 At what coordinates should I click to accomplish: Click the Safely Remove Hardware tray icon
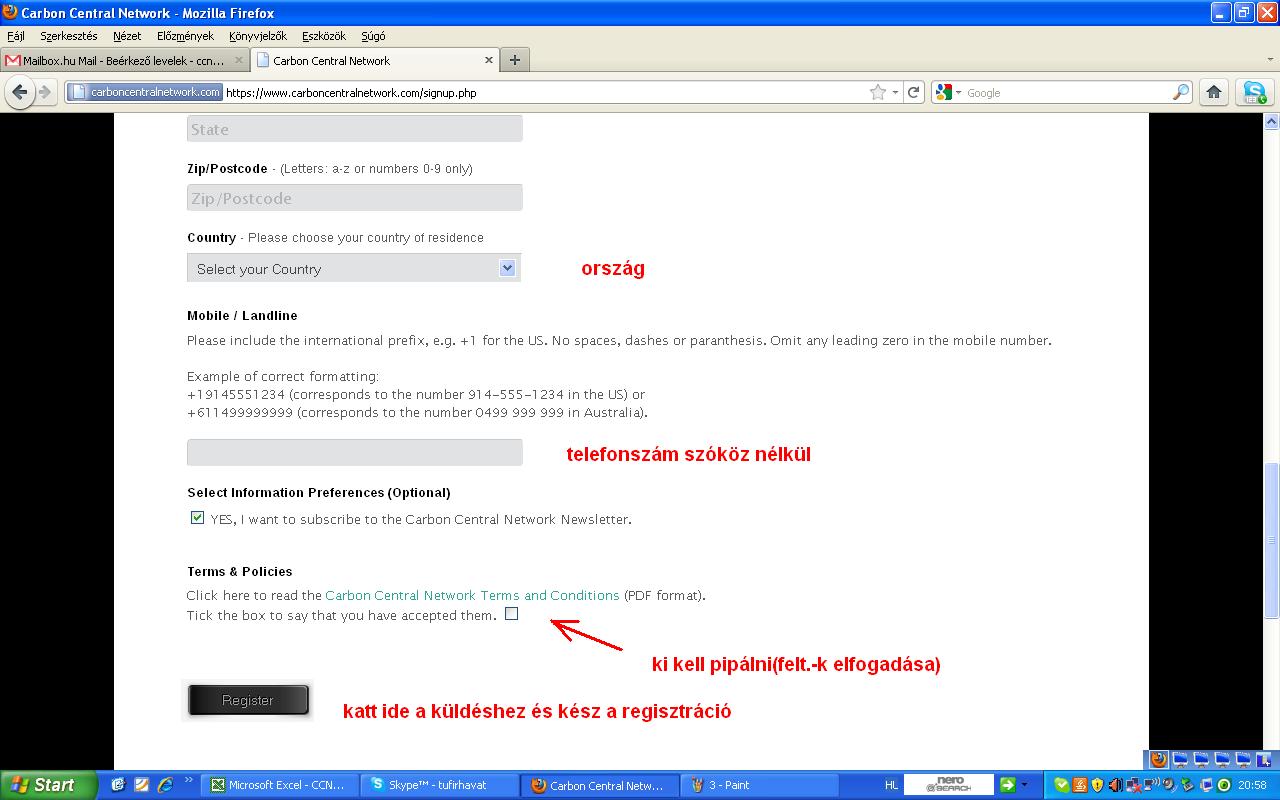[x=1187, y=786]
